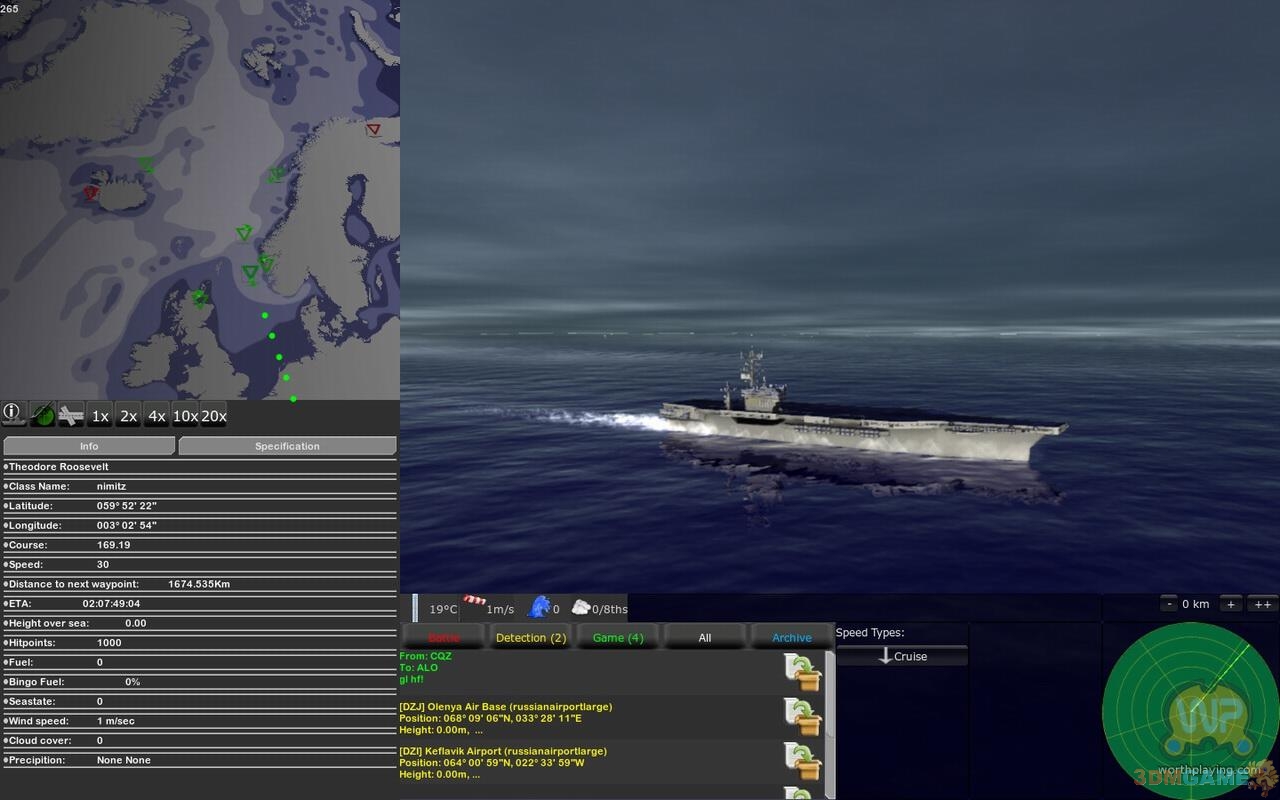Open the Detection (2) messages tab
Image resolution: width=1280 pixels, height=800 pixels.
[530, 638]
